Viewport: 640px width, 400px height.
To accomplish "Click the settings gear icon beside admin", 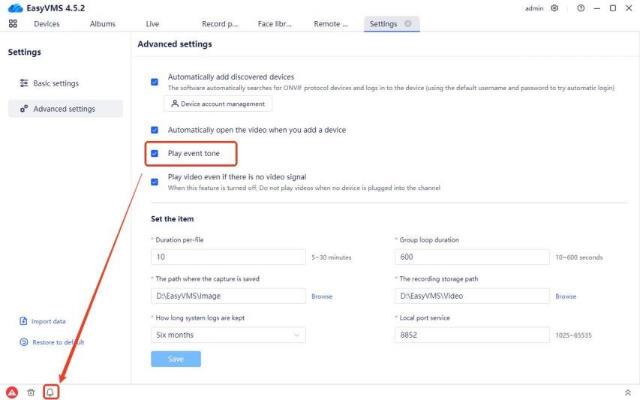I will coord(555,8).
